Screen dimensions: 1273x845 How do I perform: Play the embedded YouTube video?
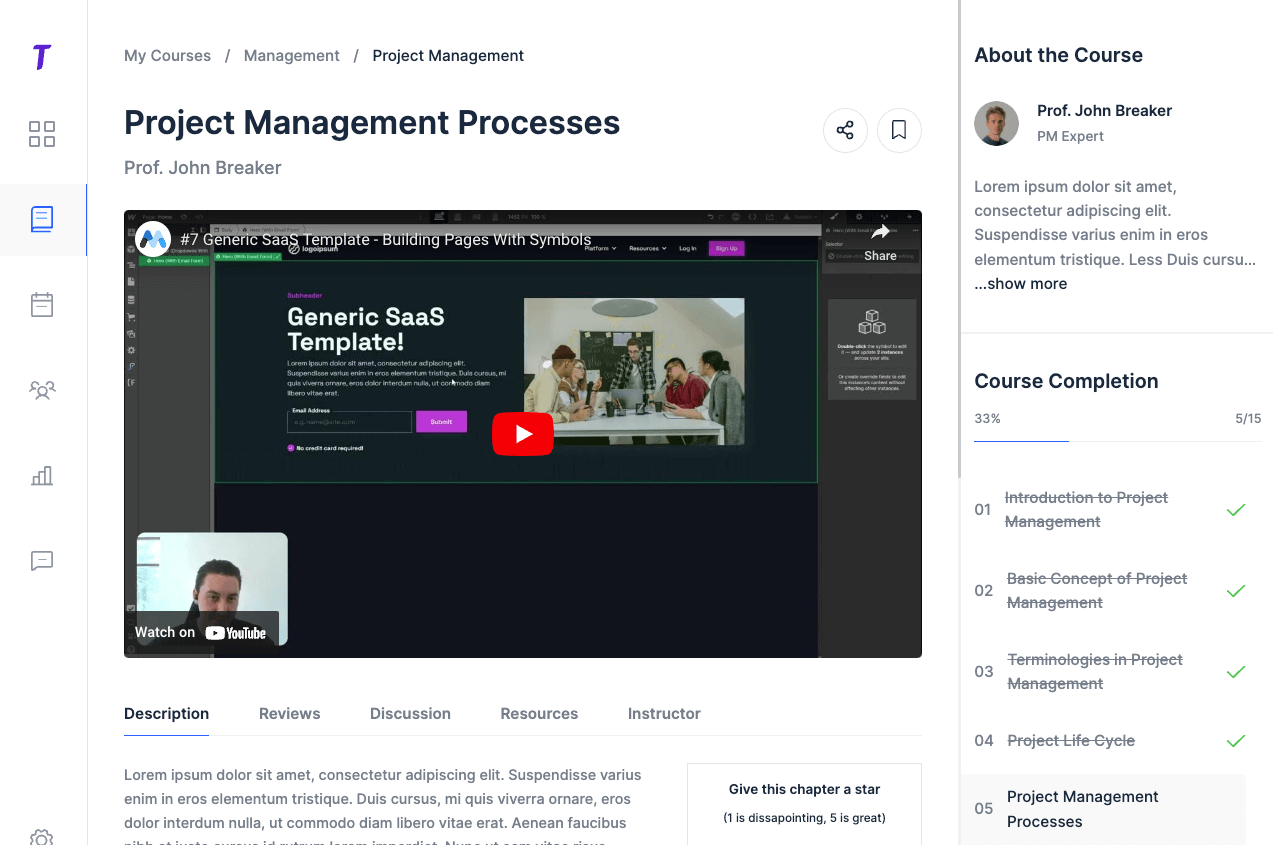click(x=522, y=433)
